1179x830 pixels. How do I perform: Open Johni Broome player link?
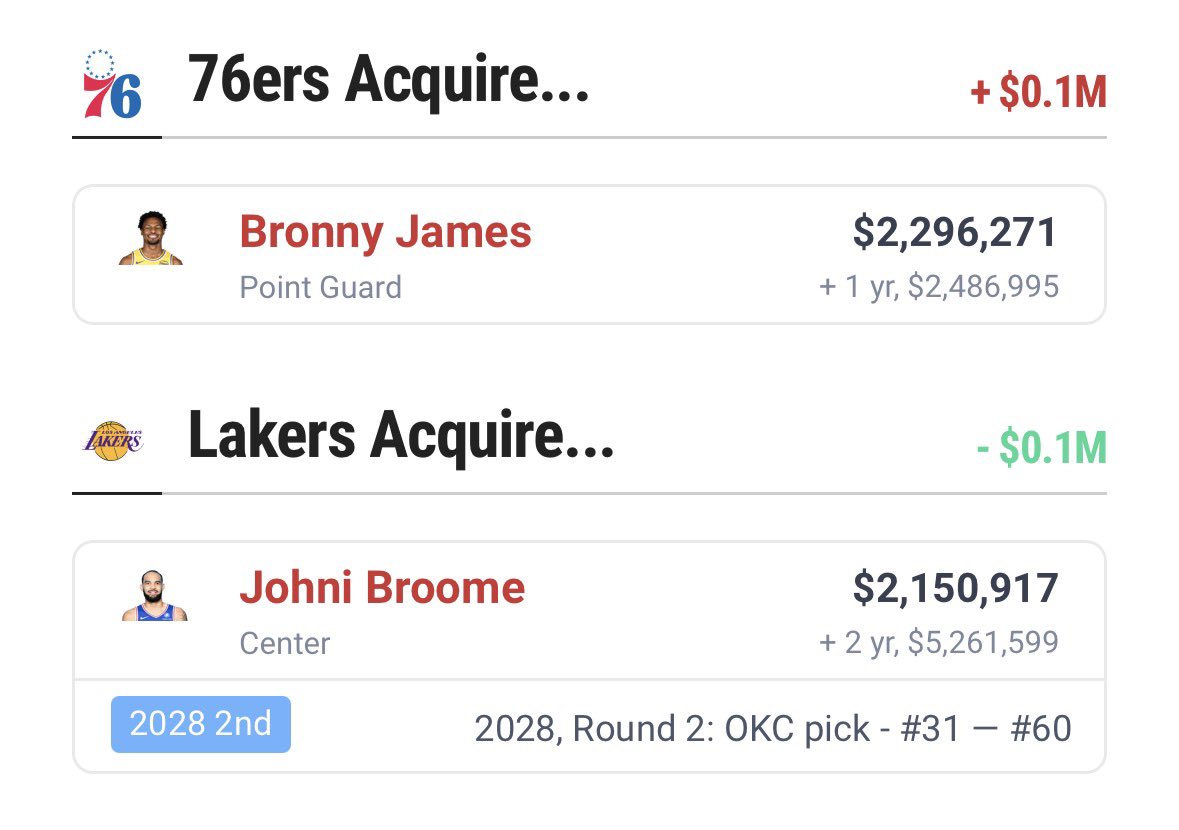pyautogui.click(x=382, y=587)
